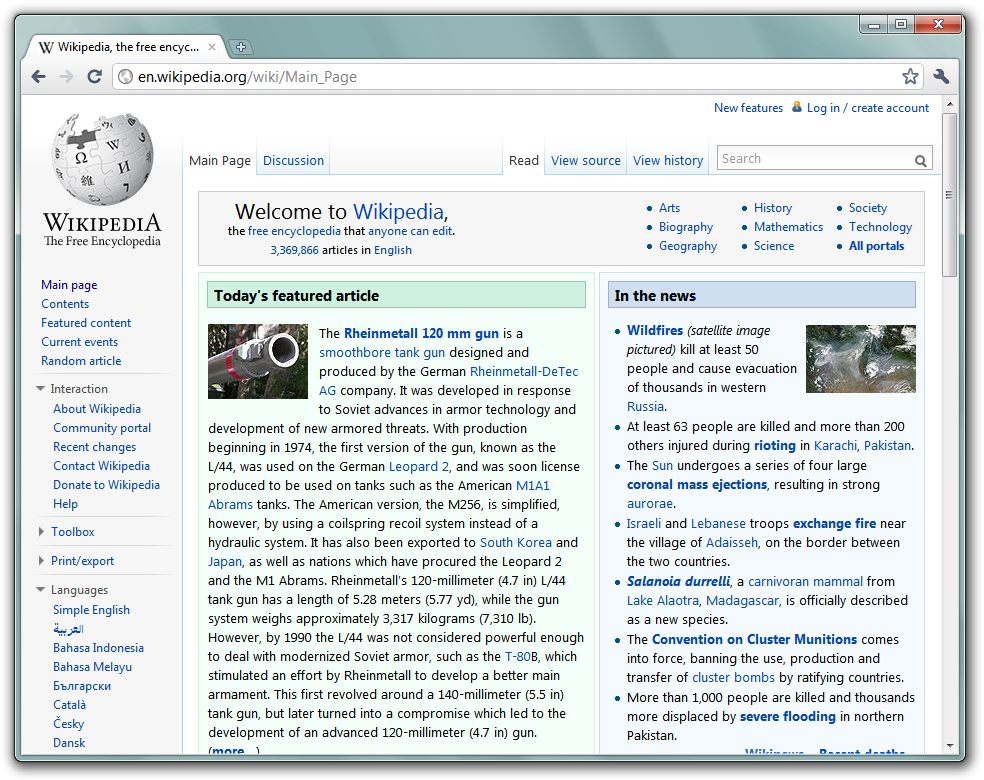Click inside the Wikipedia search field

point(814,159)
